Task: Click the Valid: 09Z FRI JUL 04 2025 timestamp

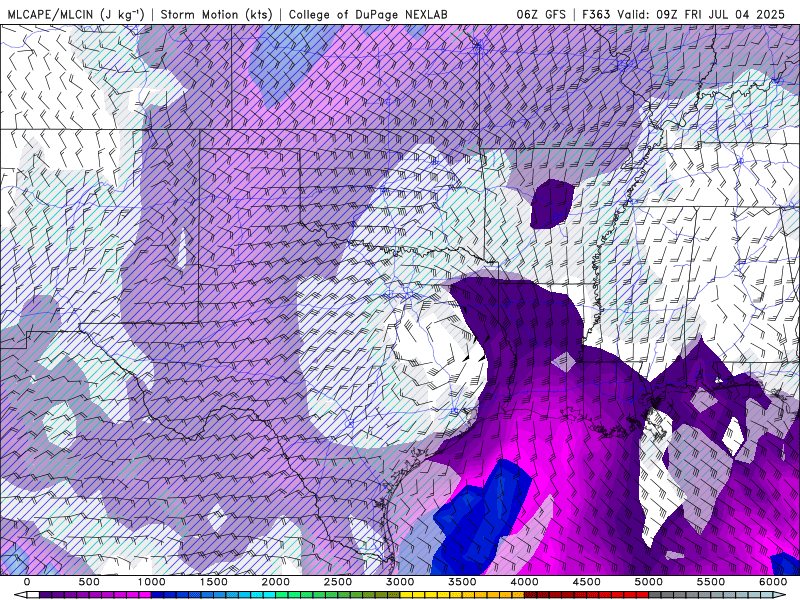Action: click(x=701, y=14)
